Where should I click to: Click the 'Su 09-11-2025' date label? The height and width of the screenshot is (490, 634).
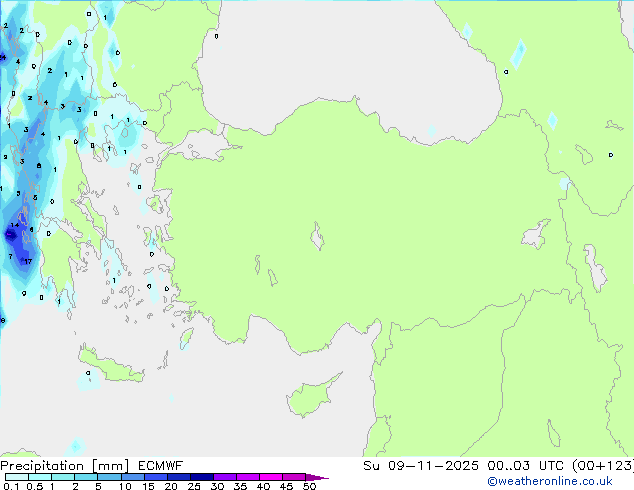click(421, 466)
